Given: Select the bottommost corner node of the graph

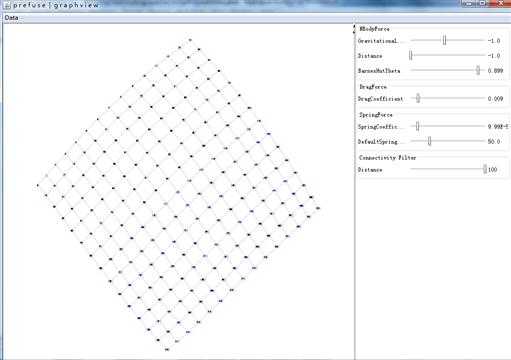Looking at the screenshot, I should (x=167, y=349).
